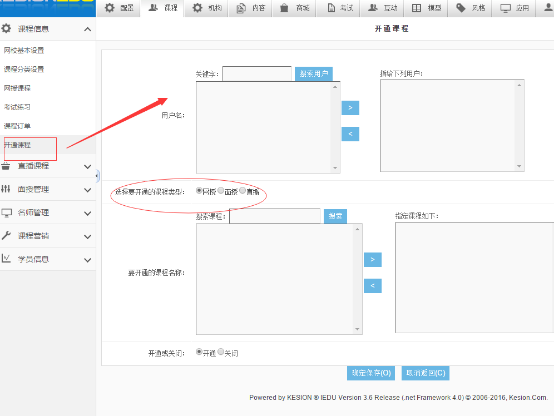Click the '<' button to remove selected courses
This screenshot has height=416, width=554.
point(373,286)
